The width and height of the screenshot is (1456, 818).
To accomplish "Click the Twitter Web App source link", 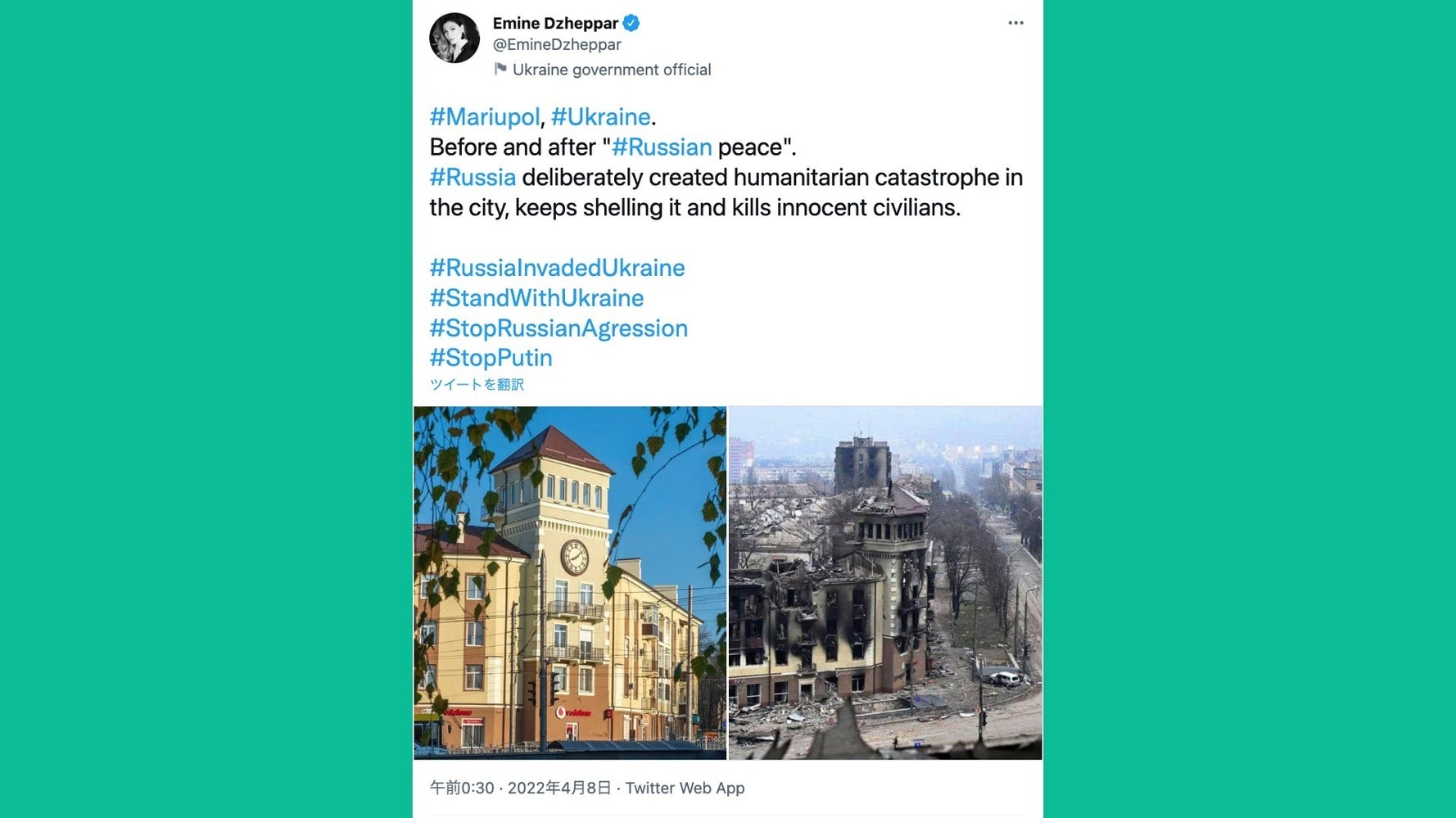I will click(685, 788).
